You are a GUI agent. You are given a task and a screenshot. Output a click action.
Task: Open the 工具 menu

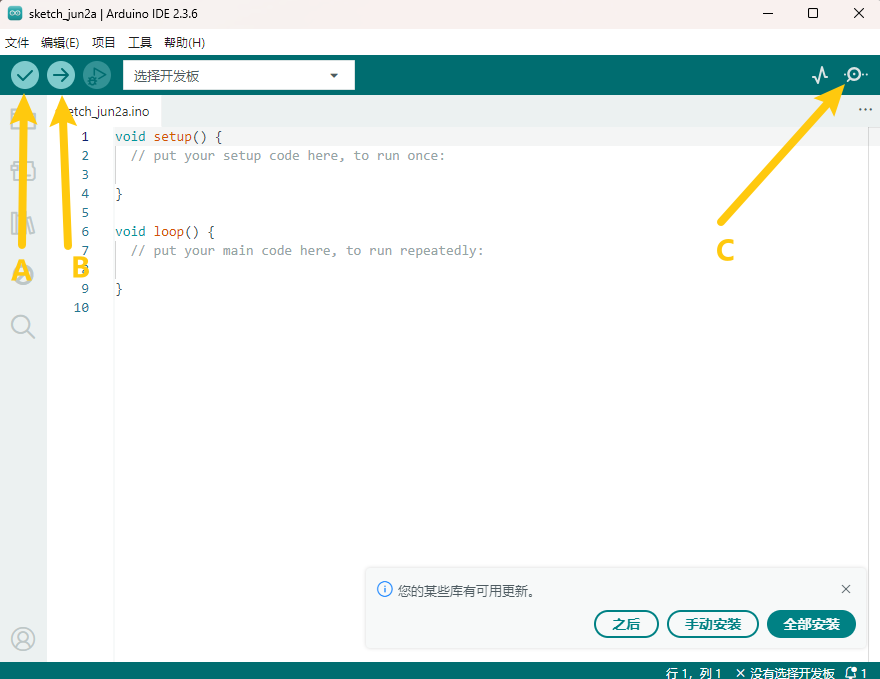tap(140, 43)
